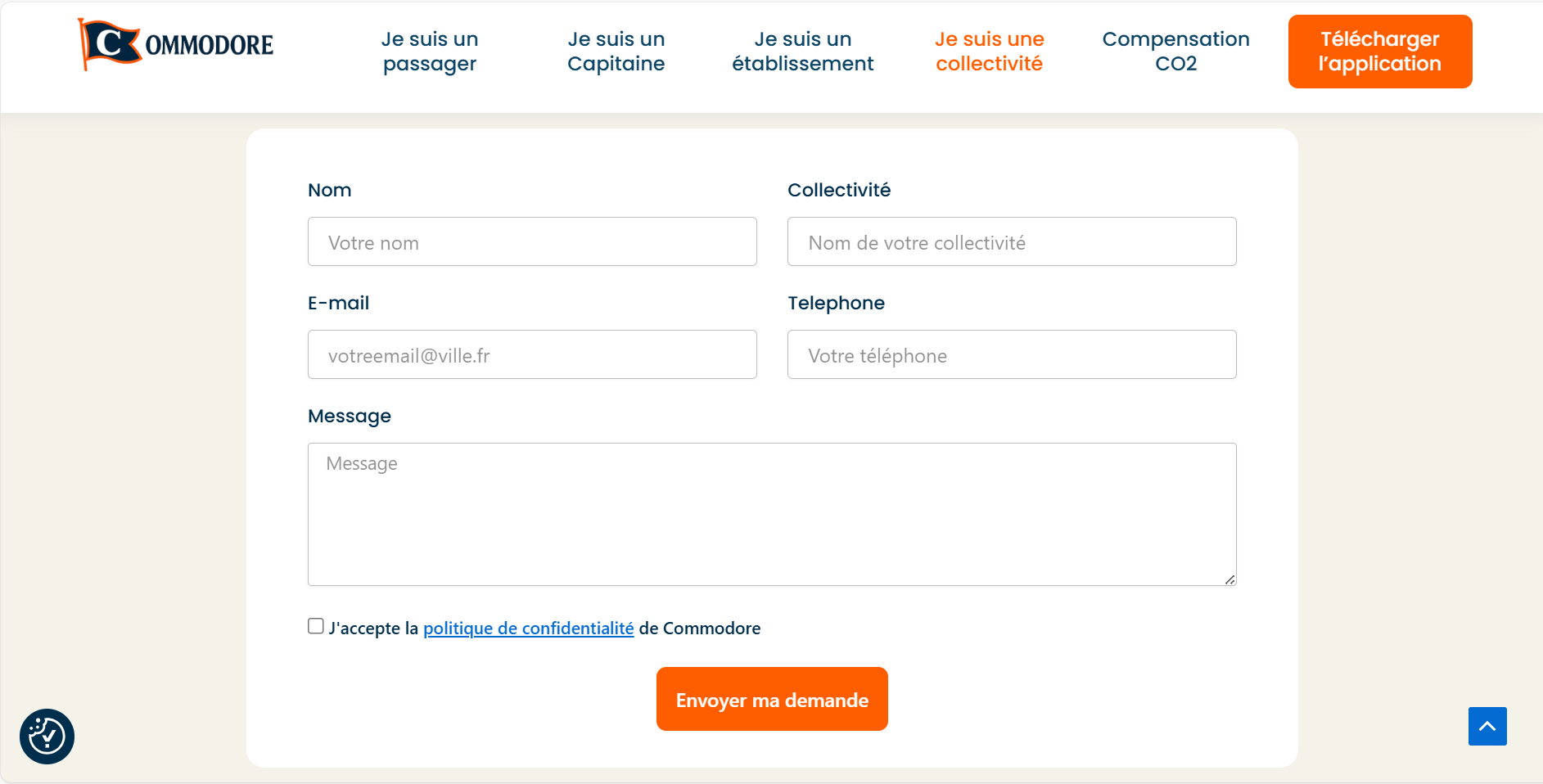Click the scroll-to-top arrow button
The width and height of the screenshot is (1543, 784).
pos(1487,726)
